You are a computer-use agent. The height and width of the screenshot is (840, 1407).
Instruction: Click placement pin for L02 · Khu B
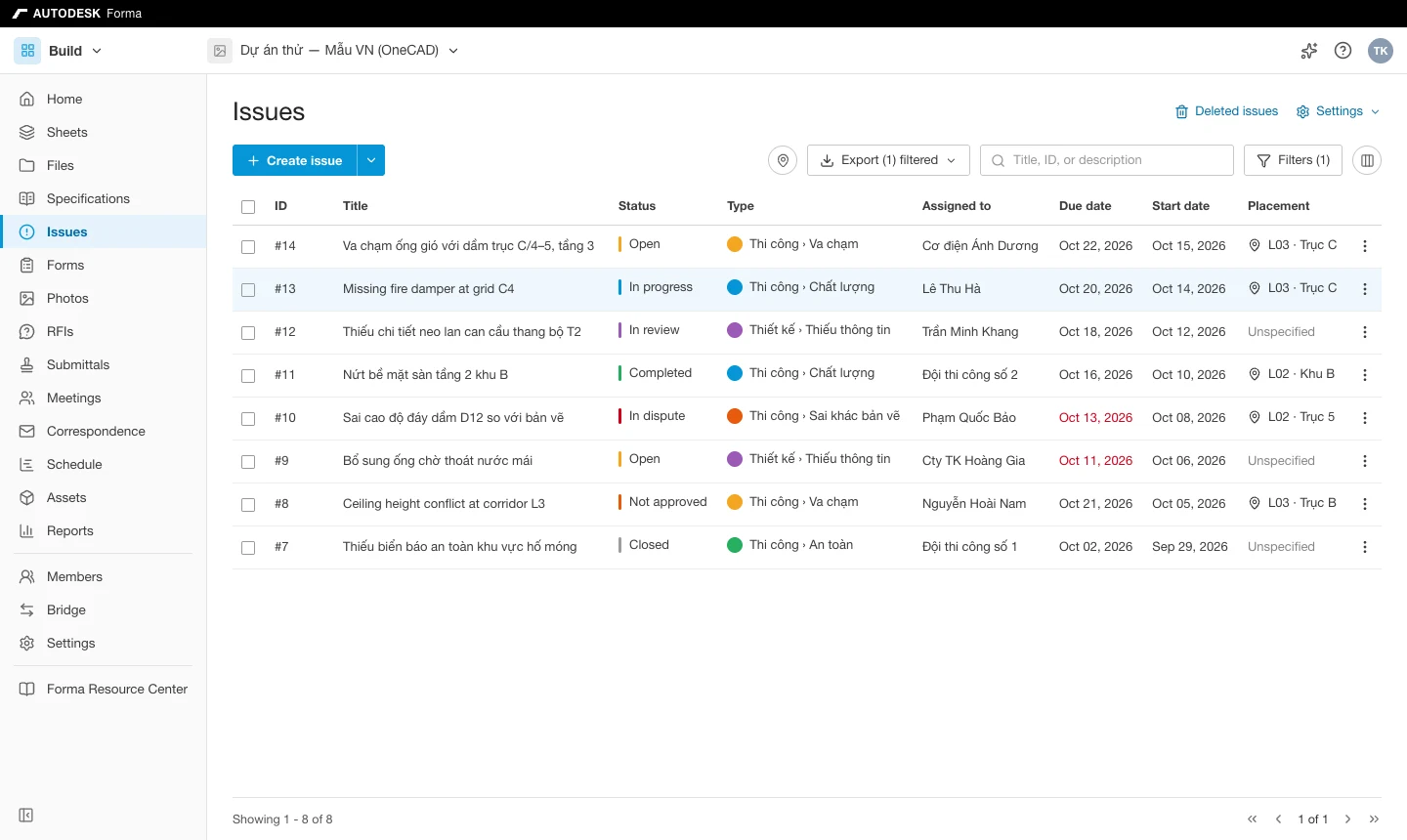[x=1255, y=374]
